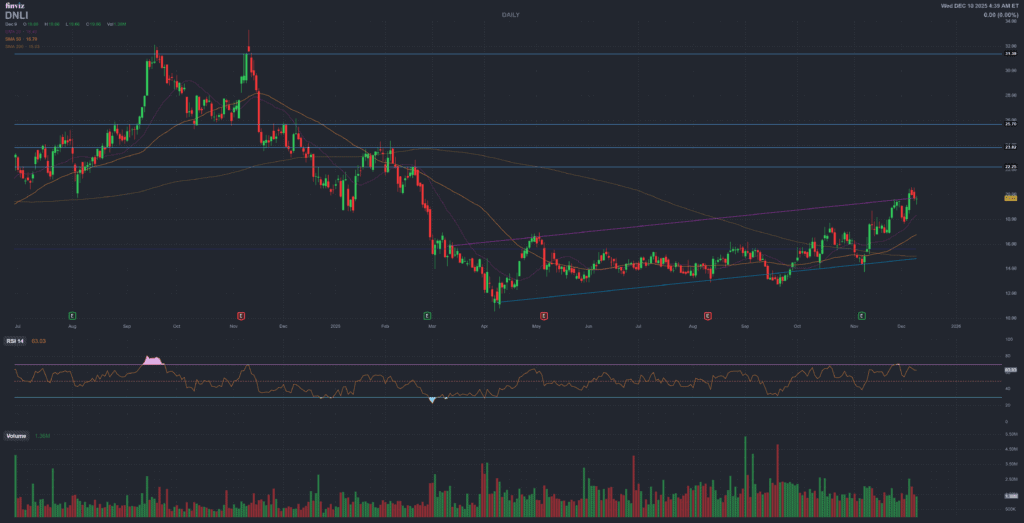The image size is (1024, 523).
Task: Click the 25.70 horizontal level price label
Action: pyautogui.click(x=1010, y=125)
